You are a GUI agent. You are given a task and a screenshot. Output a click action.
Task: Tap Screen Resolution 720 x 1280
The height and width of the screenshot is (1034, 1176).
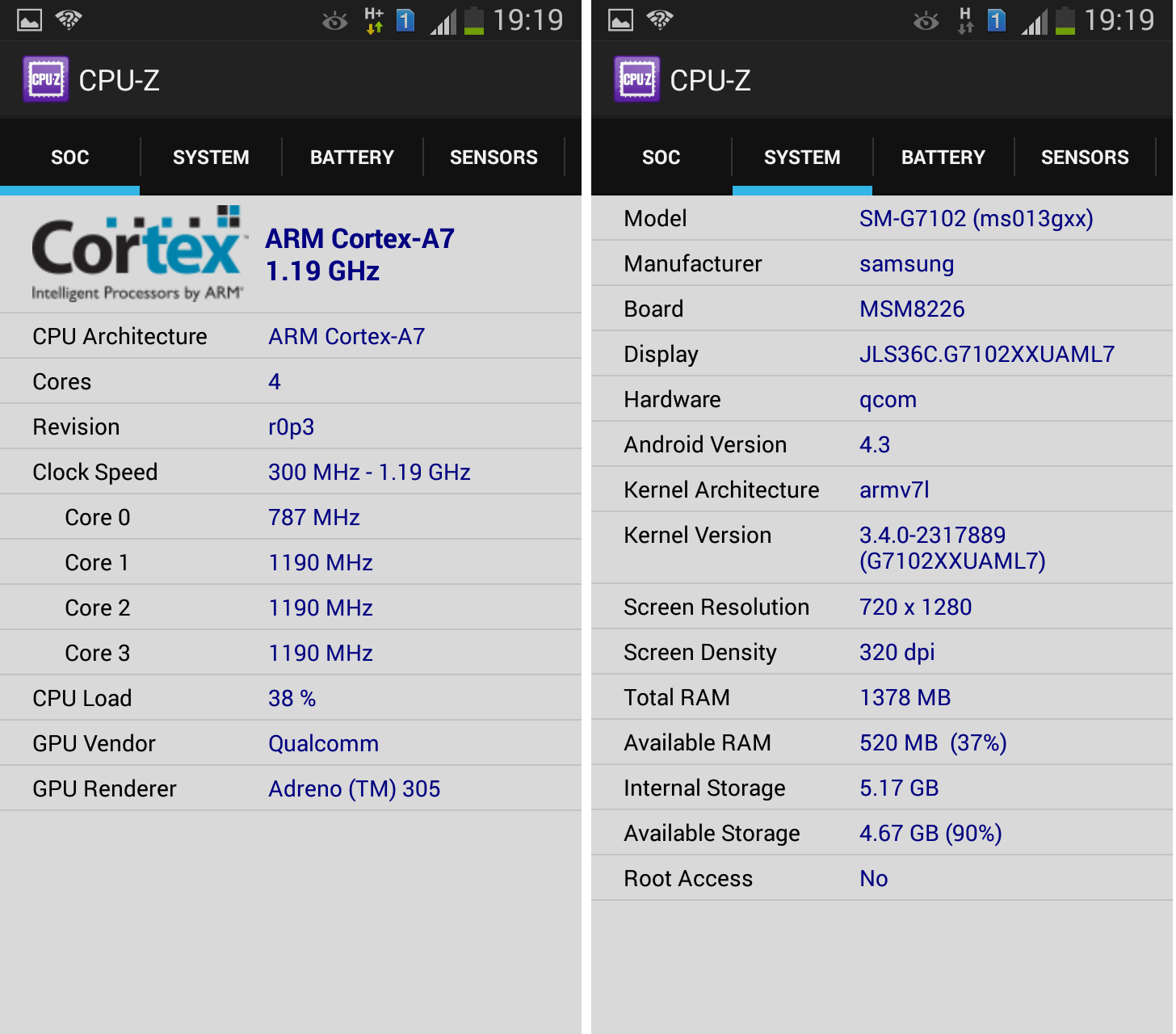[882, 607]
